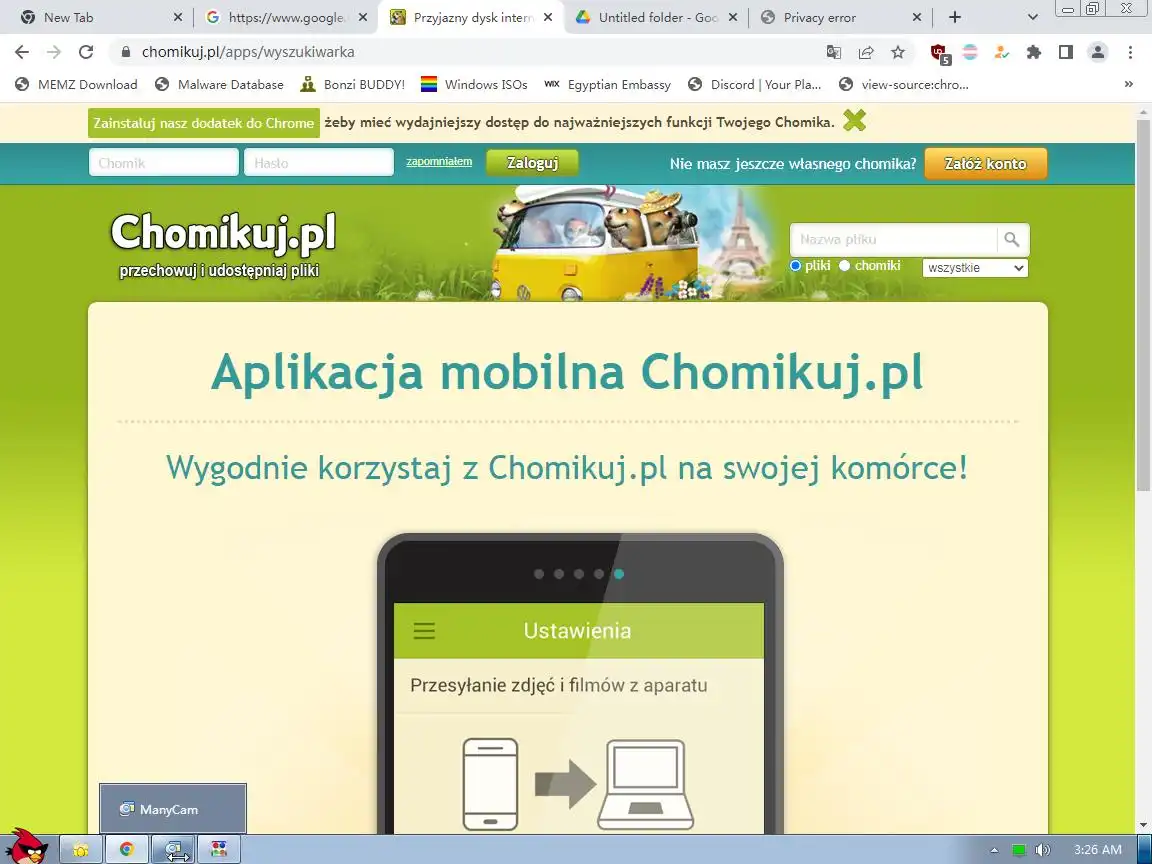Open the ManyCam taskbar icon

click(173, 850)
